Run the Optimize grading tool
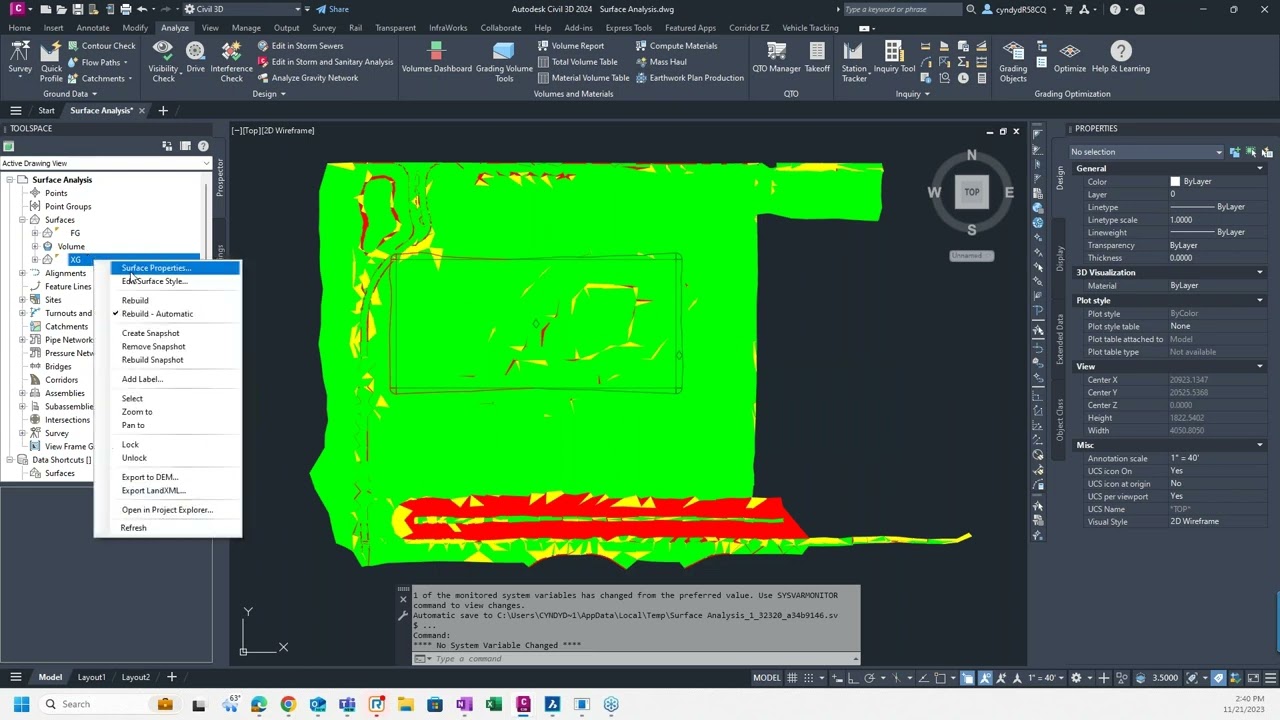The width and height of the screenshot is (1280, 720). tap(1069, 58)
